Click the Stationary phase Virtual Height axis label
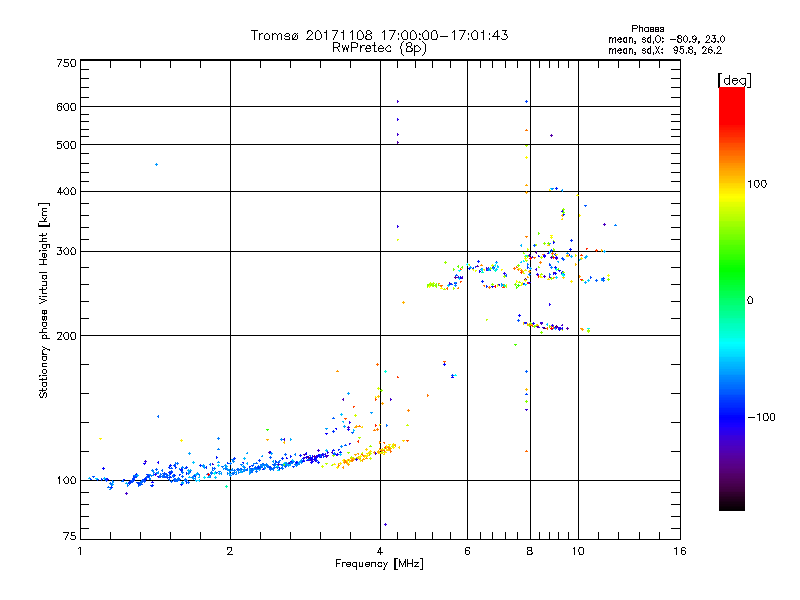800x600 pixels. click(44, 300)
